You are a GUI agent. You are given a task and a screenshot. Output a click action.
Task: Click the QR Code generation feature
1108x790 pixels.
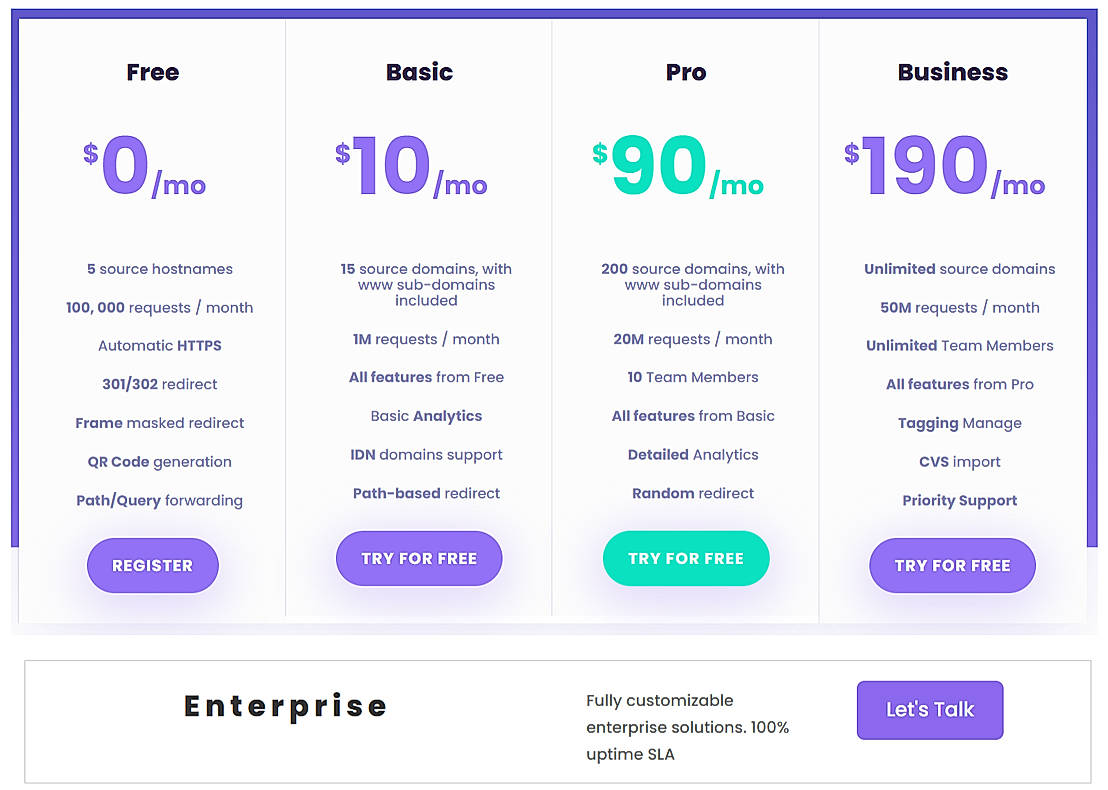tap(160, 462)
